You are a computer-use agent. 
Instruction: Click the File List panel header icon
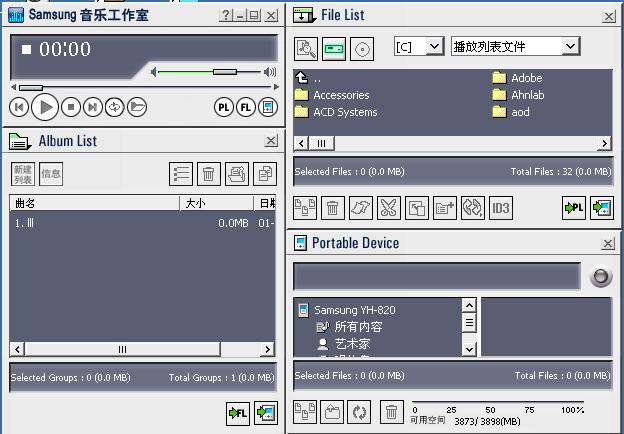tap(304, 15)
